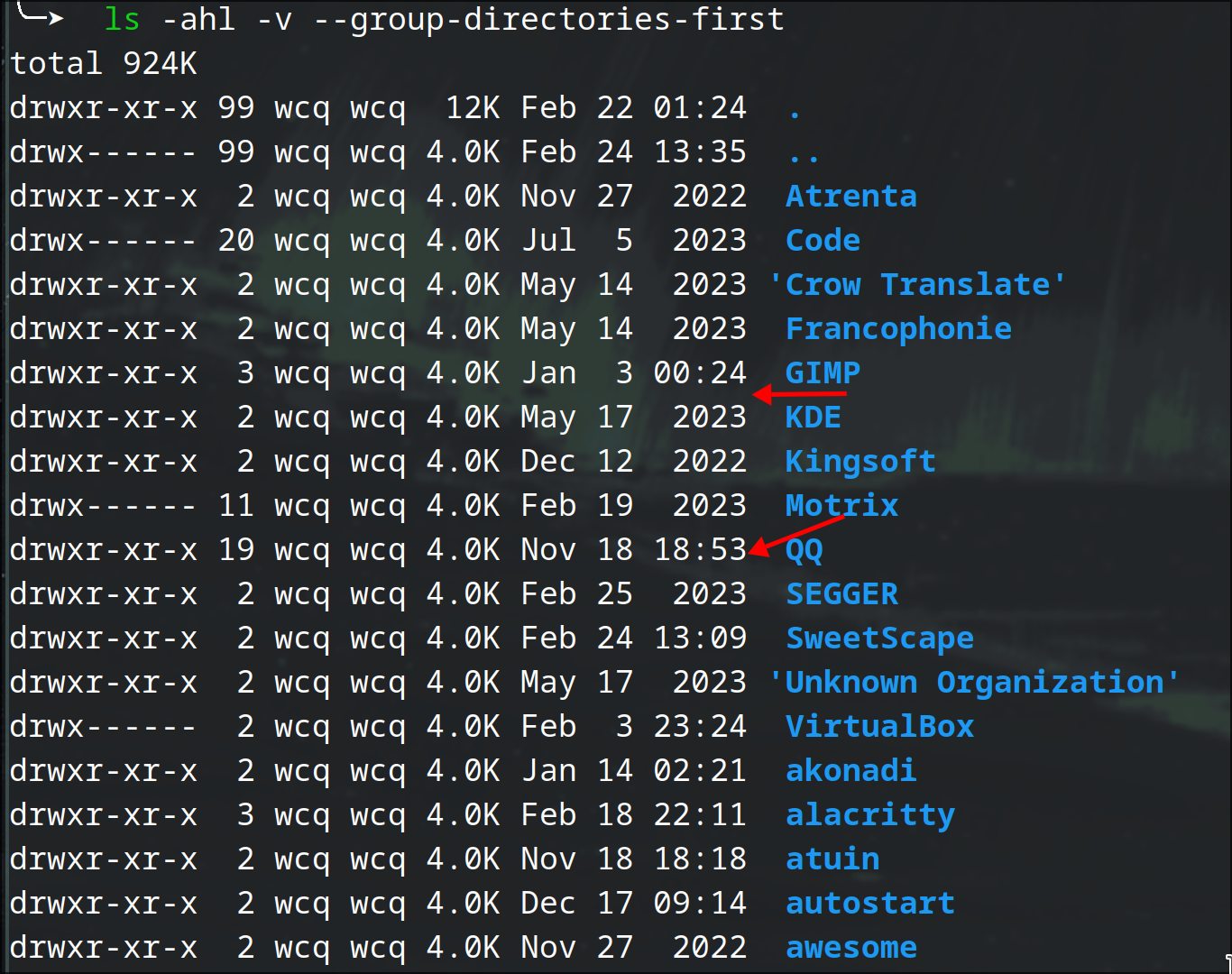
Task: Click the 'Dec' month in the Kingsoft row
Action: (548, 461)
